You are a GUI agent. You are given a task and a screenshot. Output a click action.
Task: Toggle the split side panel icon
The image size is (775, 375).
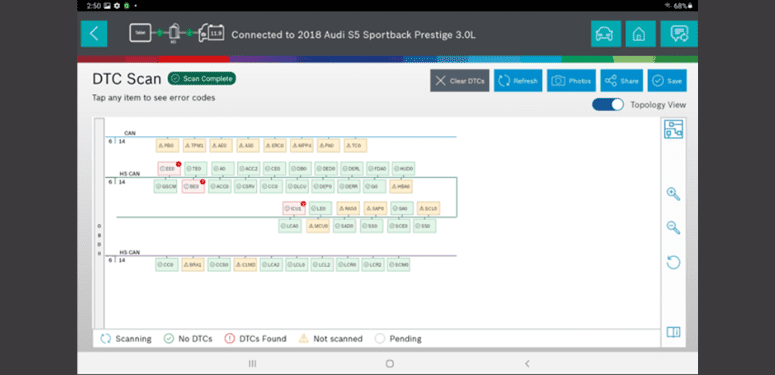point(673,332)
